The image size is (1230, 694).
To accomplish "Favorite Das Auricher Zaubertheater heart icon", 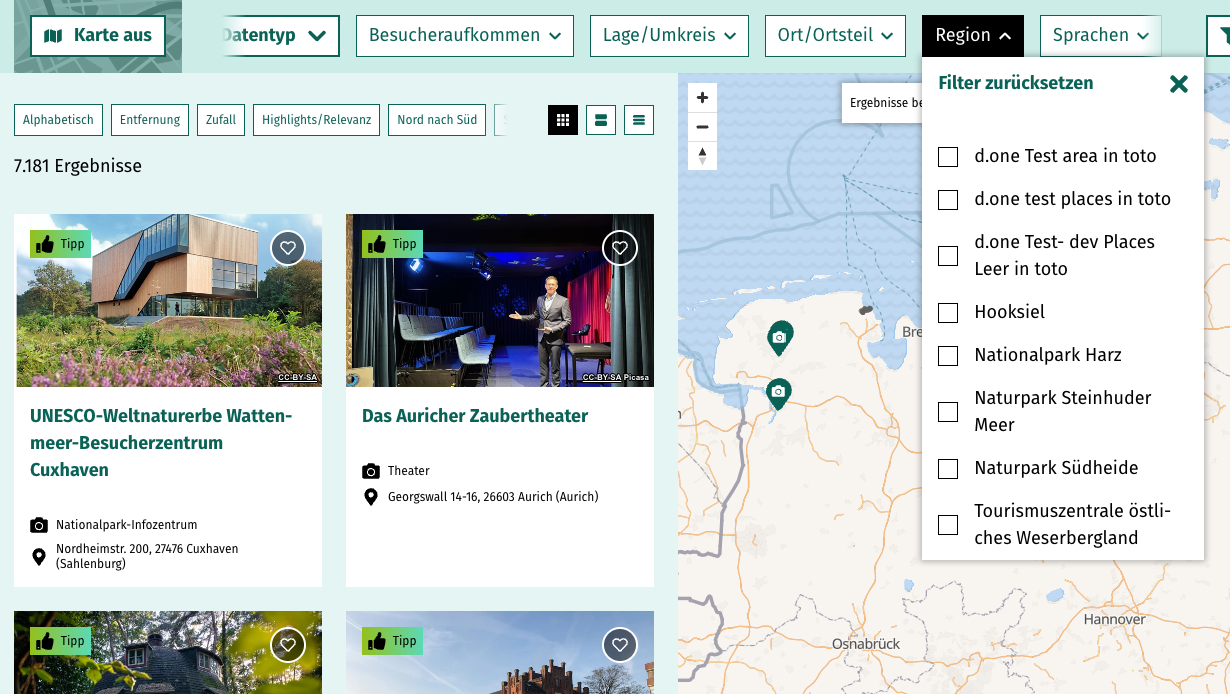I will (x=620, y=248).
